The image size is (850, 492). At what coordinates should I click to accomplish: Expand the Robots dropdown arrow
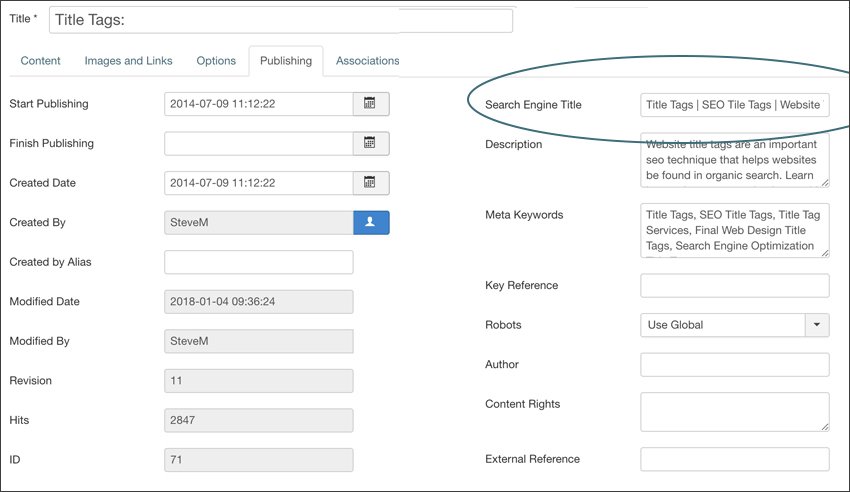tap(817, 325)
